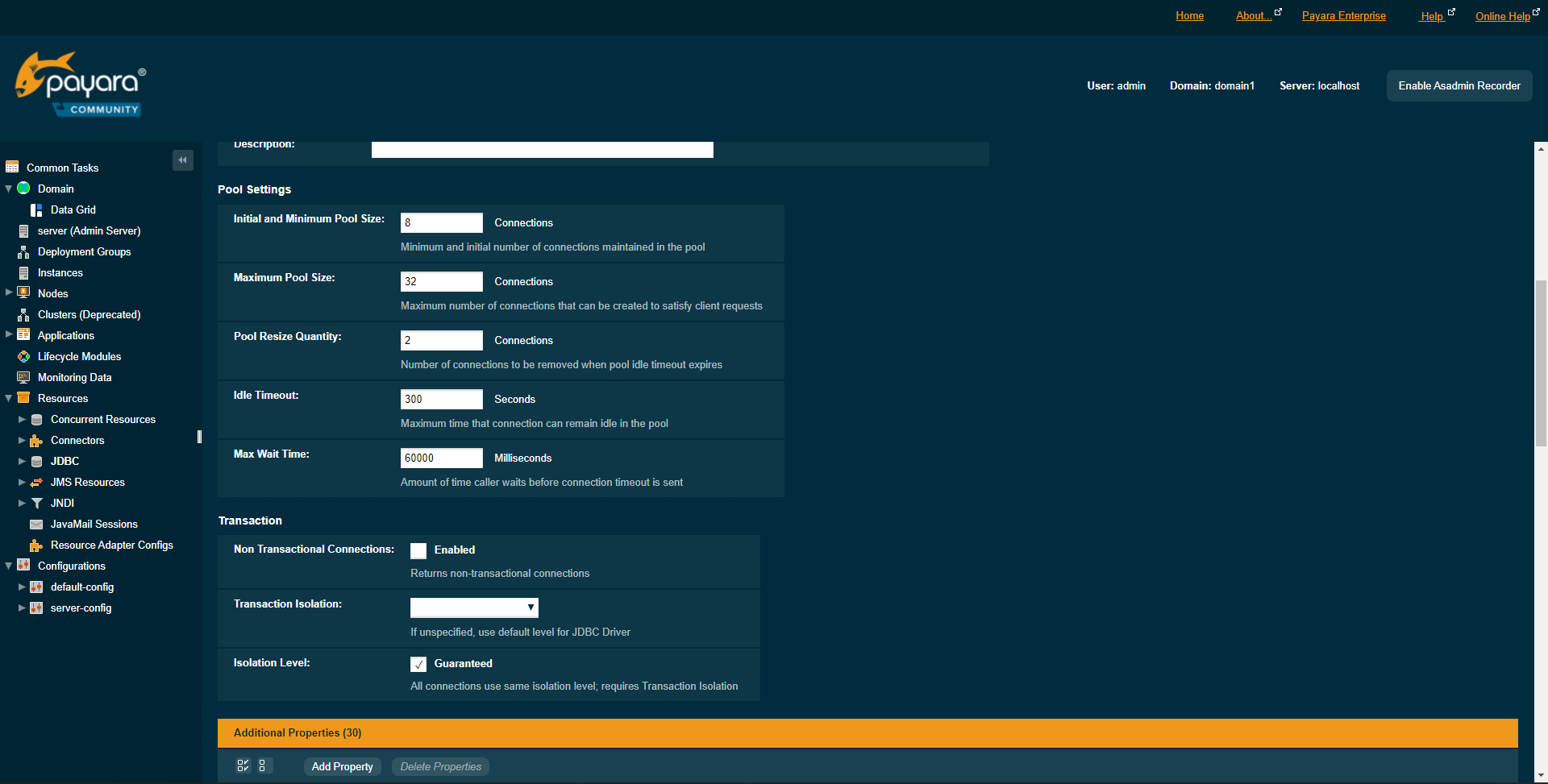Expand the server-config tree node
1548x784 pixels.
22,608
